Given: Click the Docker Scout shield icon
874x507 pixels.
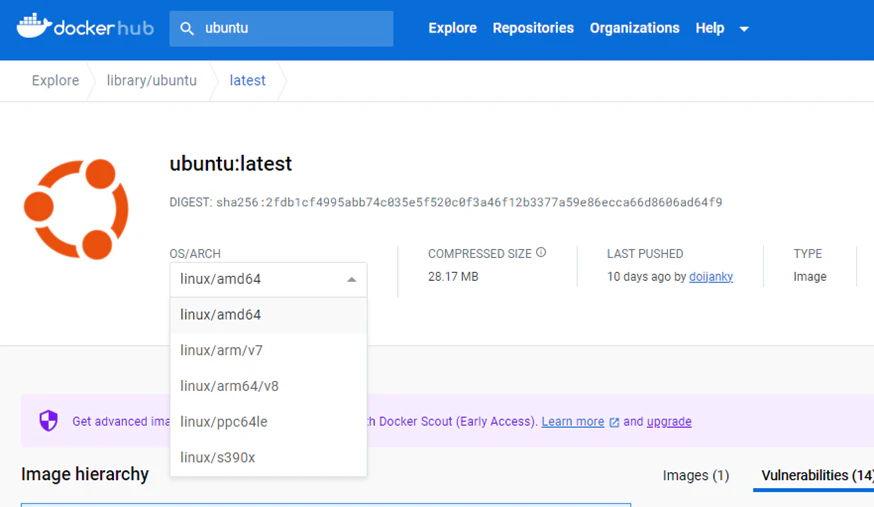Looking at the screenshot, I should click(x=48, y=421).
